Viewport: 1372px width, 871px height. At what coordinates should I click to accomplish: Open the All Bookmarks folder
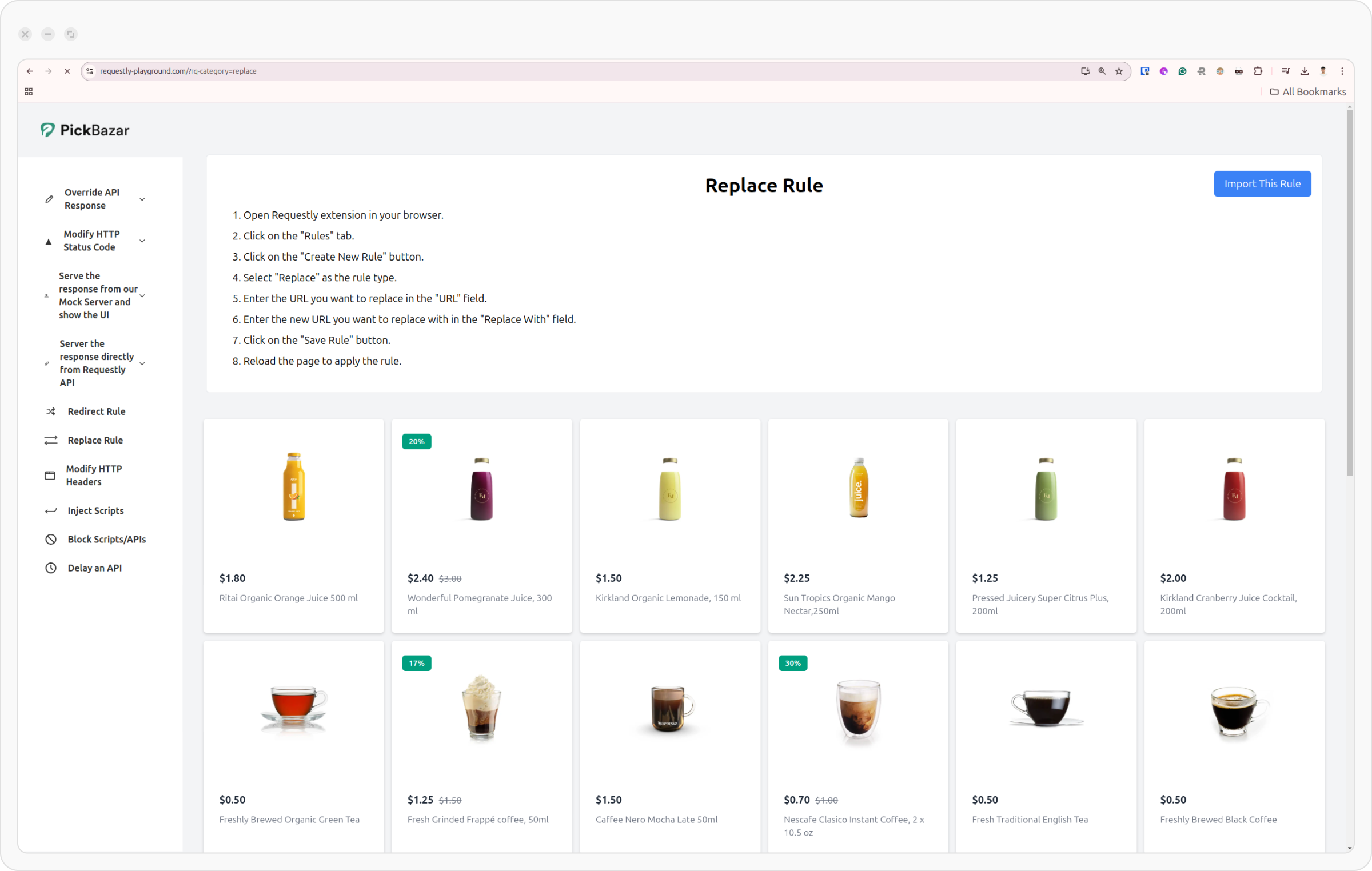[1307, 92]
